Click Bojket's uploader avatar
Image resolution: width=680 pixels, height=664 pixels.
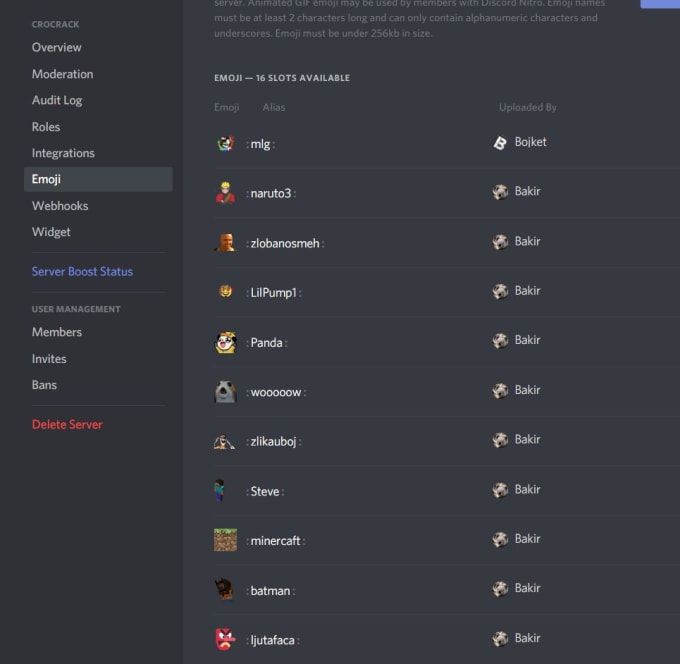(x=500, y=142)
